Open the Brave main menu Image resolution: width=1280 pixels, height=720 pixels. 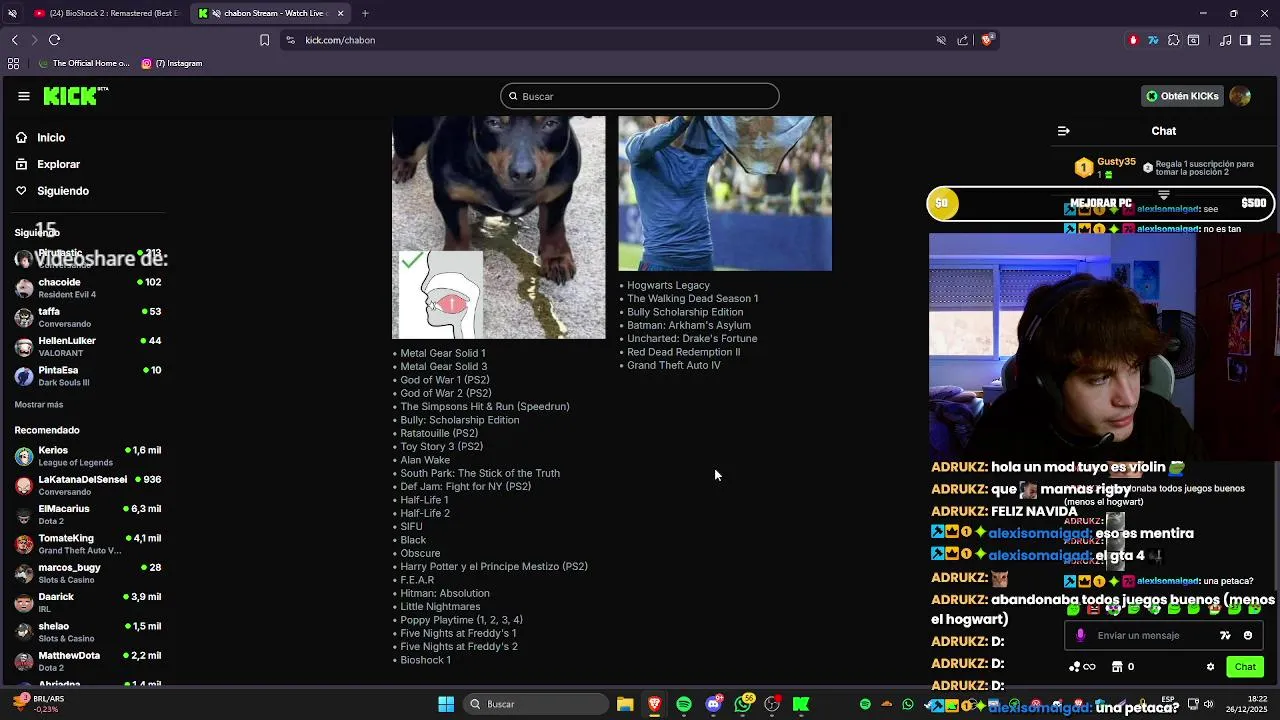(1265, 40)
